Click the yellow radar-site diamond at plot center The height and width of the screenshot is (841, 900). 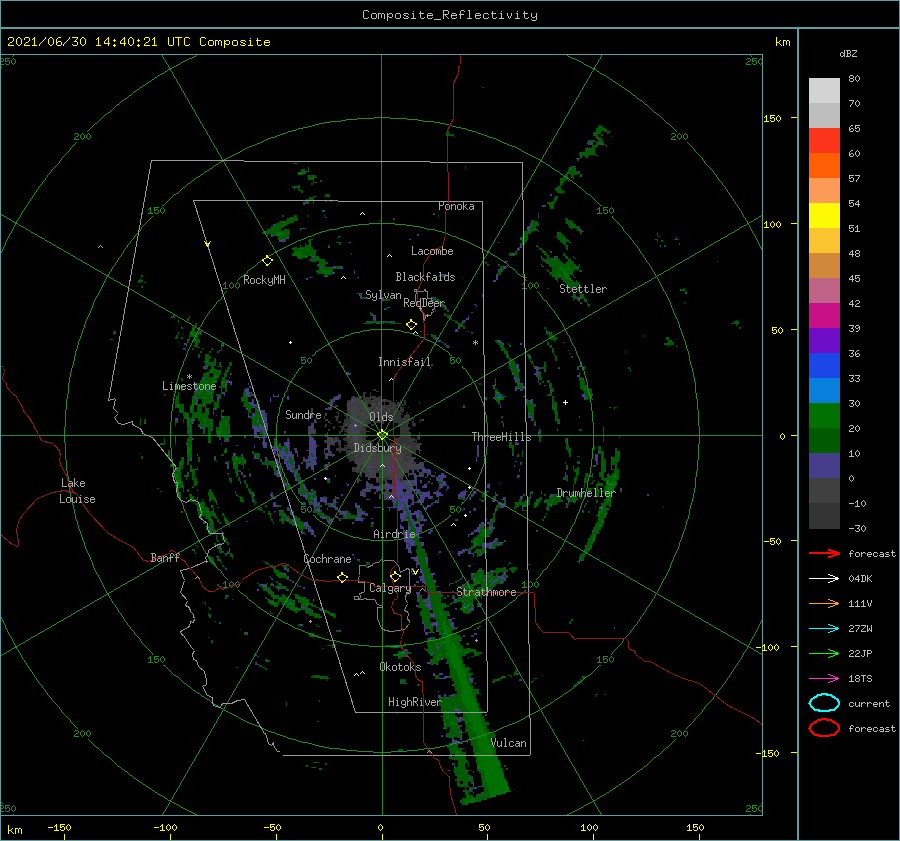tap(382, 435)
